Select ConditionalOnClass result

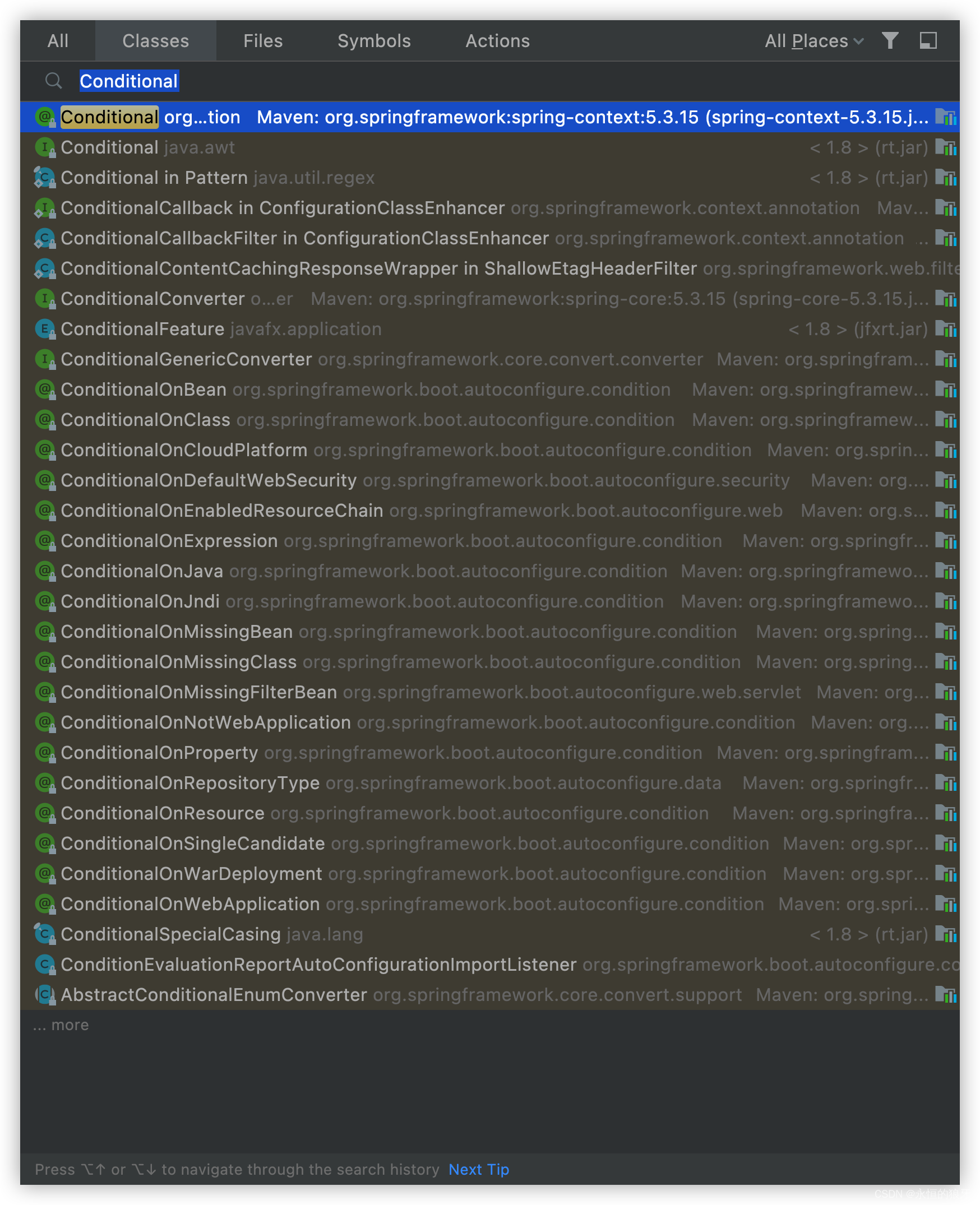coord(490,420)
